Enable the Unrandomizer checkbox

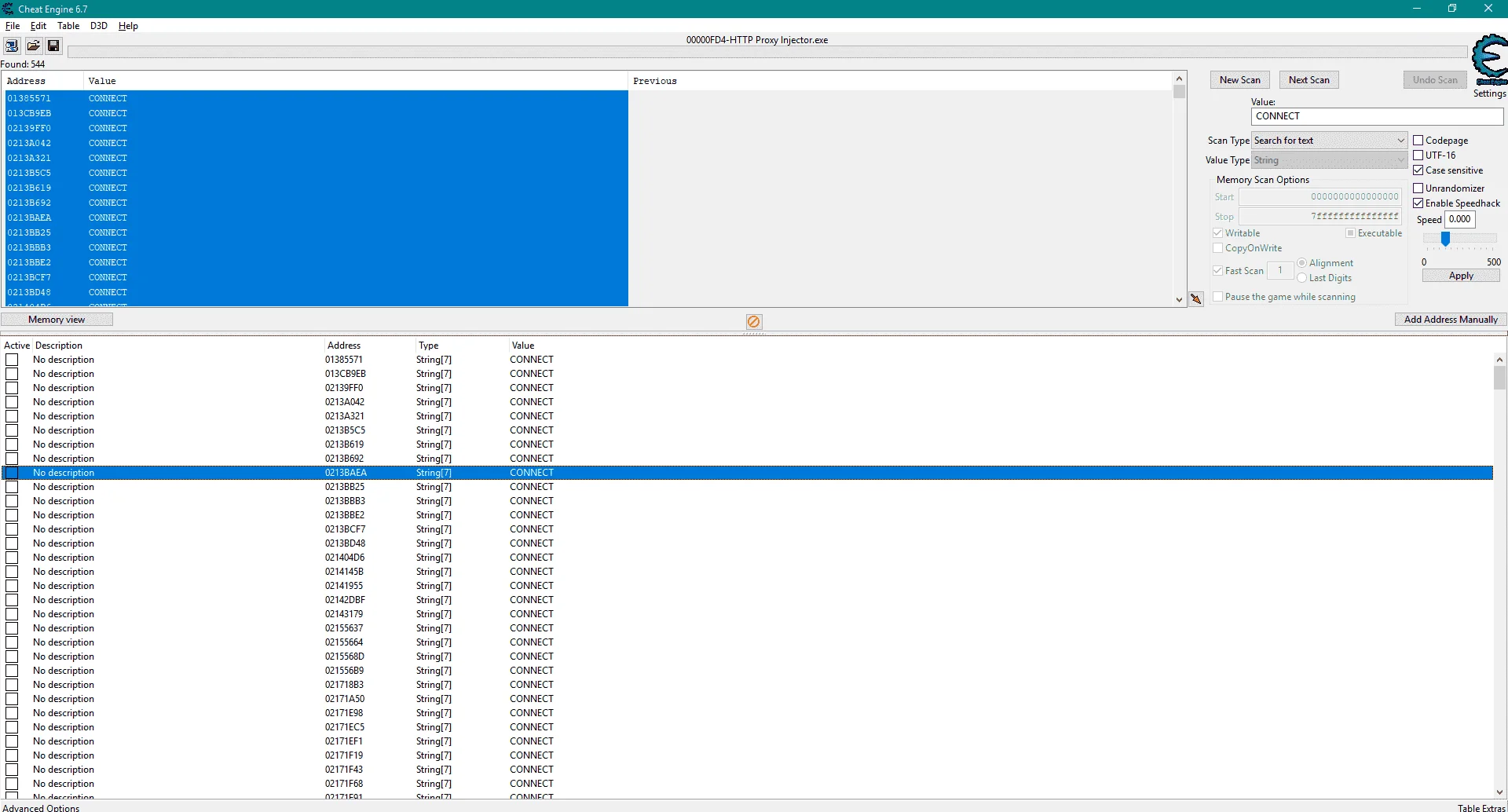click(x=1418, y=188)
